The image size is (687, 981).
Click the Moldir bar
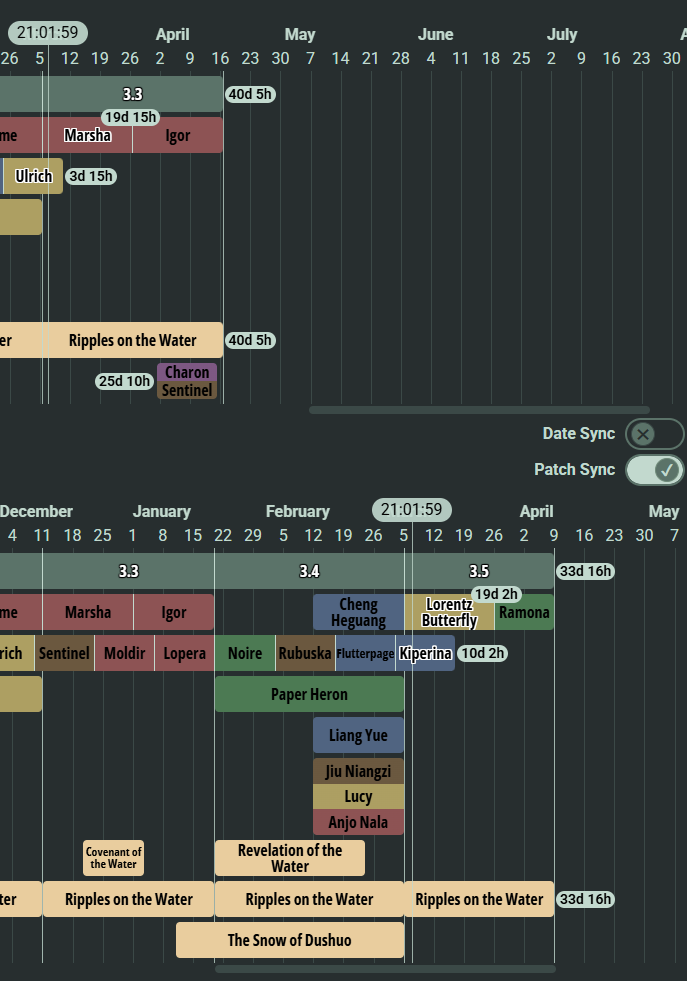click(125, 653)
